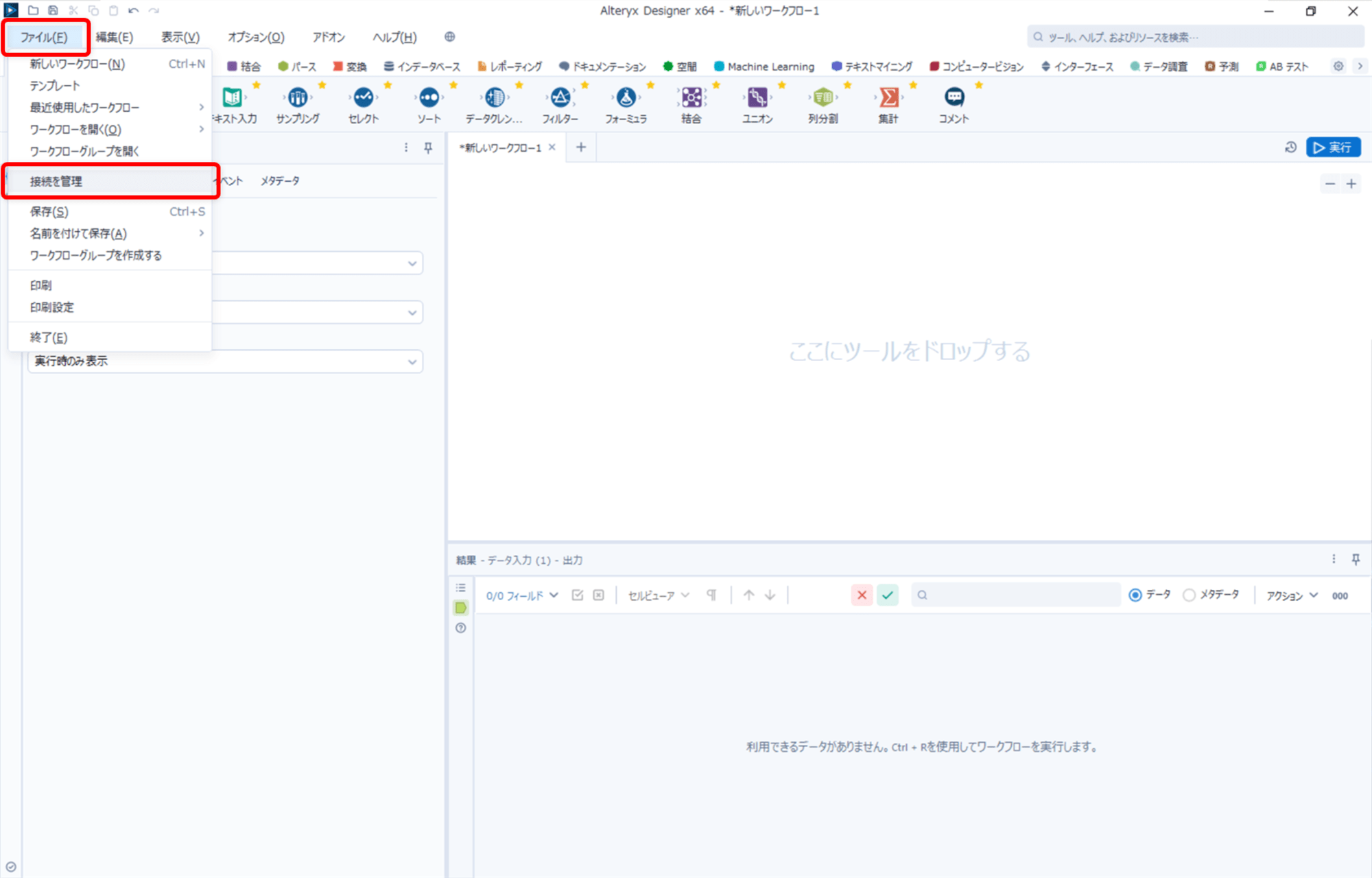This screenshot has width=1372, height=878.
Task: Open the Machine Learning tool category
Action: [x=764, y=67]
